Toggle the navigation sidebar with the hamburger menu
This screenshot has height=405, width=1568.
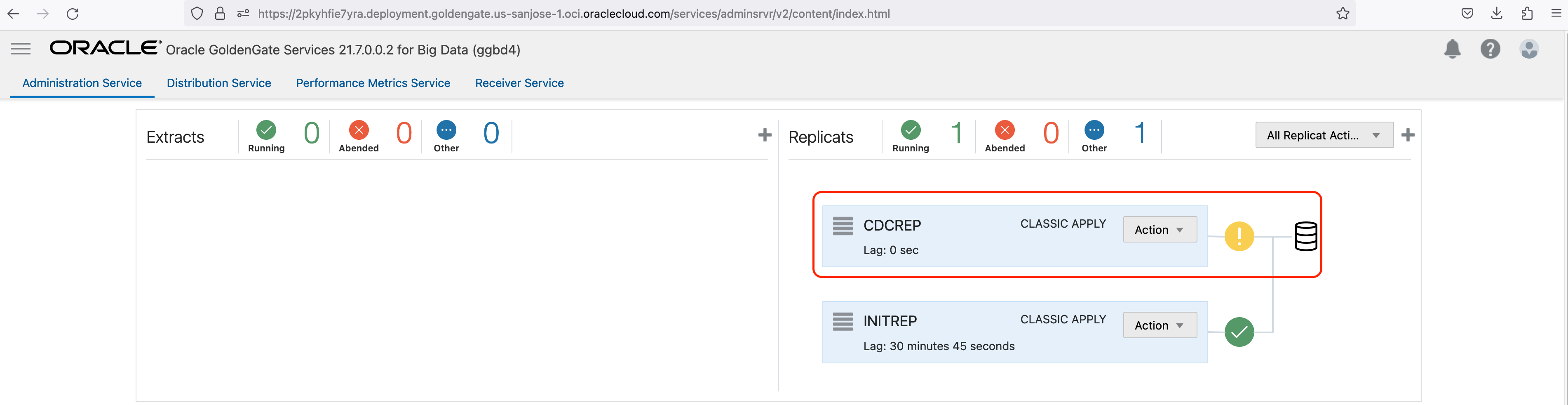point(20,49)
